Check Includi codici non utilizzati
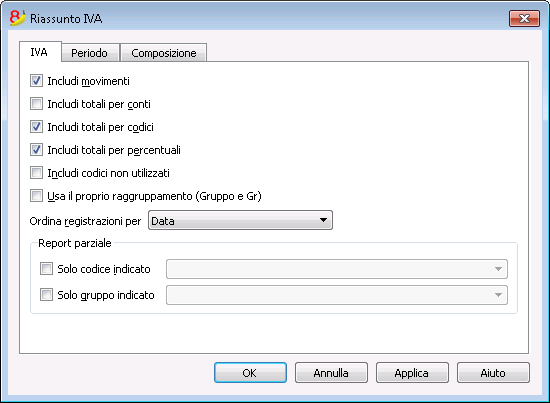Screen dimensions: 550x403 [36, 173]
